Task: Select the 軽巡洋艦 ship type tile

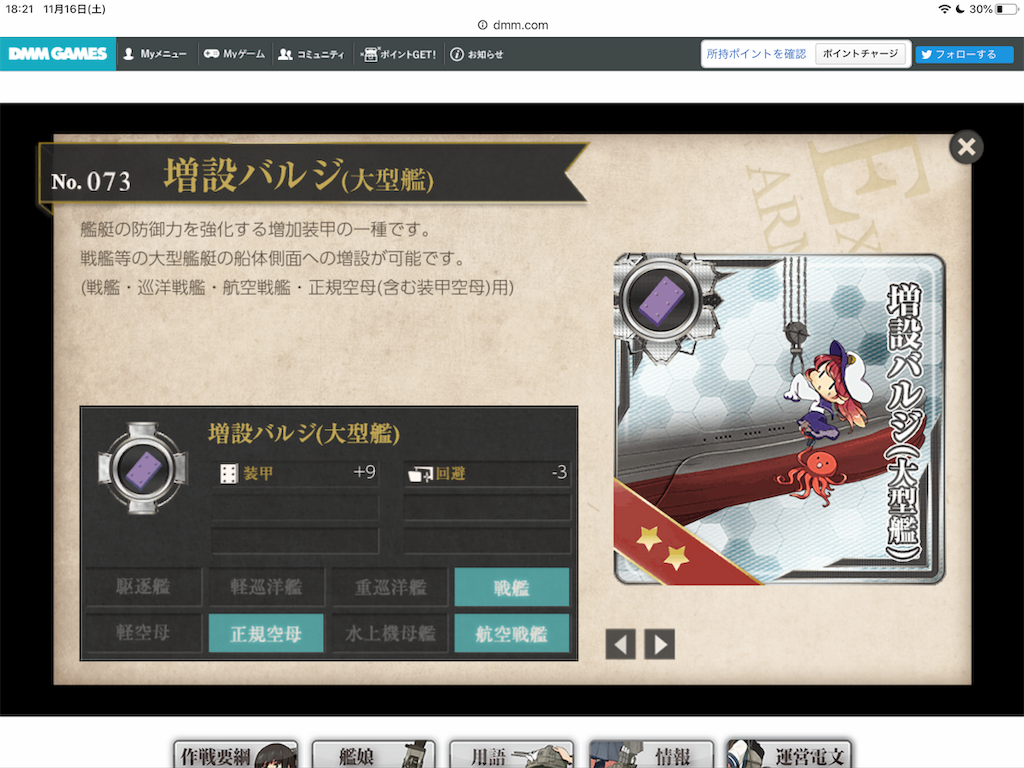Action: point(266,587)
